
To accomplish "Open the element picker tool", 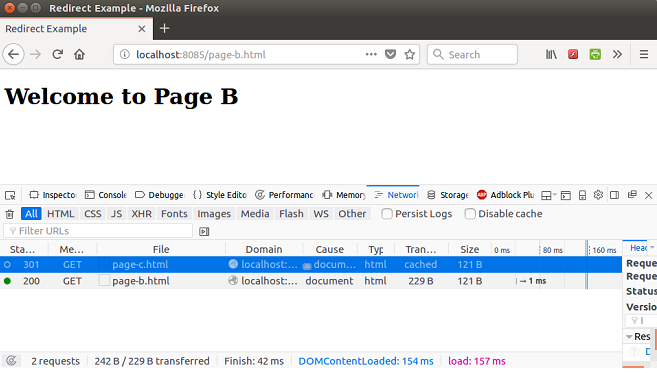I will [x=10, y=195].
